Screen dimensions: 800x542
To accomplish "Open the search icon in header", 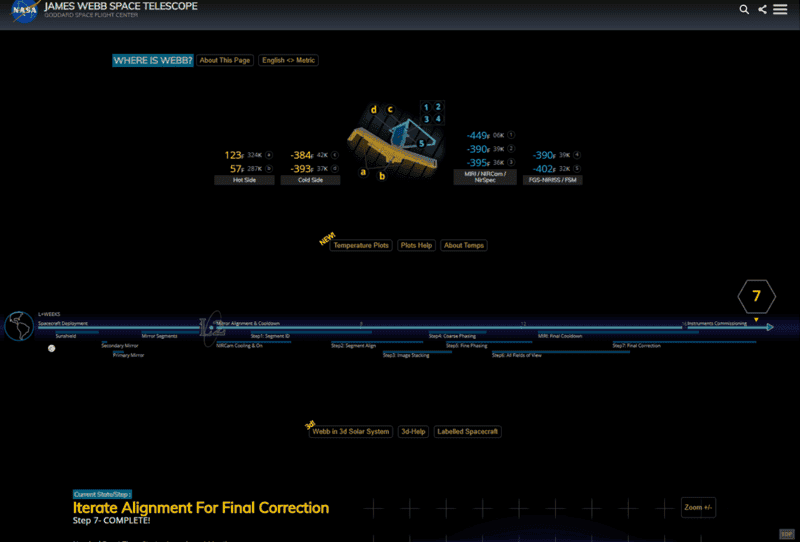I will [744, 9].
